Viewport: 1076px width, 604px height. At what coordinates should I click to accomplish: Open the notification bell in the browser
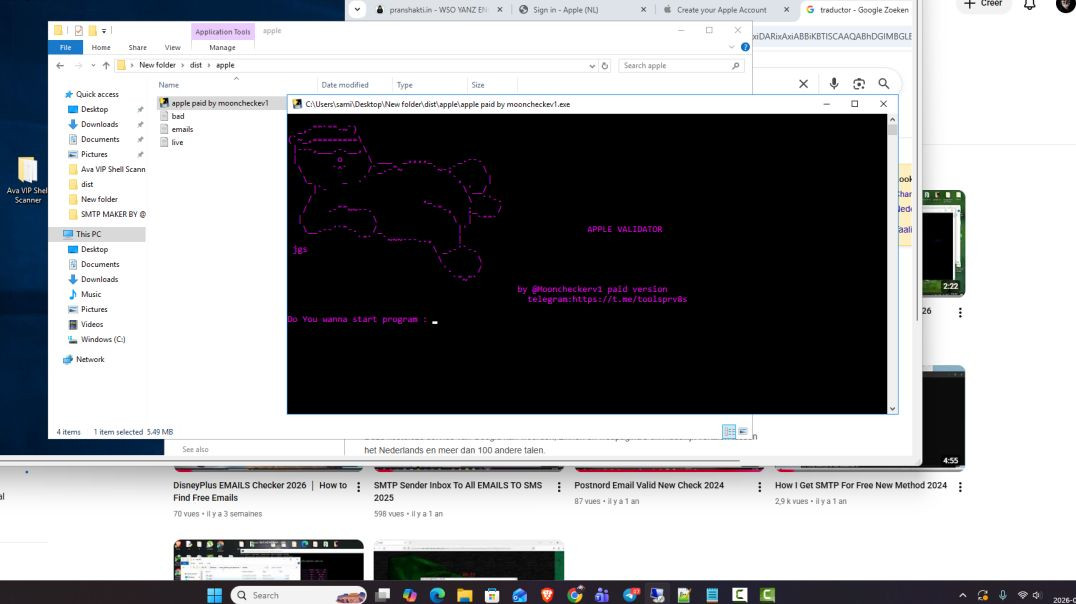(x=1029, y=5)
